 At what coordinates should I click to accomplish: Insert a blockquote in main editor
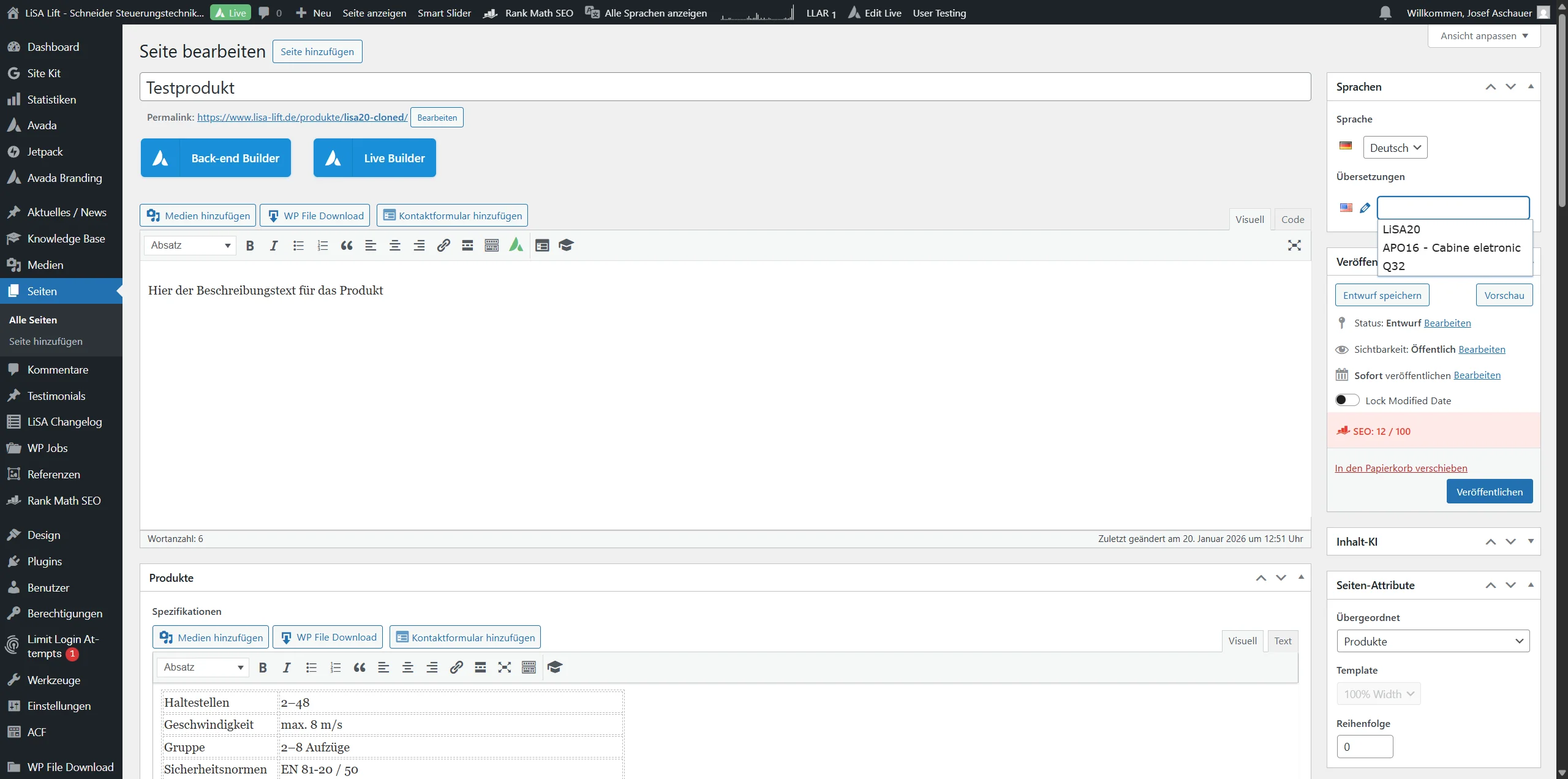(347, 246)
